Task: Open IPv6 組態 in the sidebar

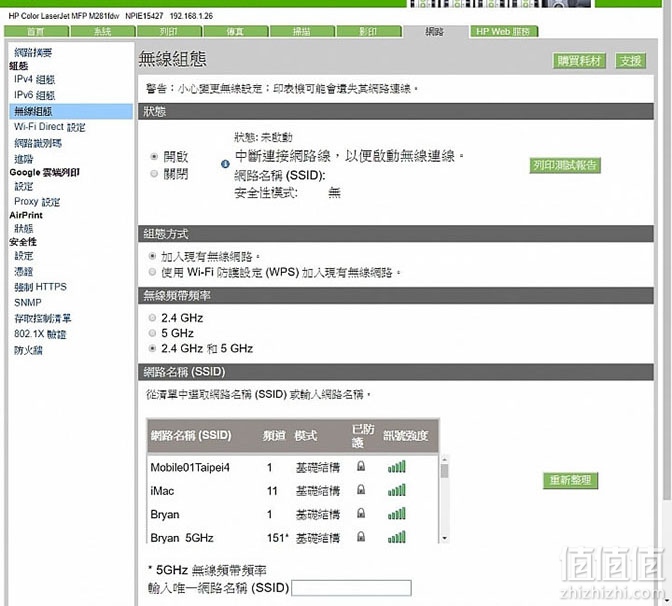Action: (34, 95)
